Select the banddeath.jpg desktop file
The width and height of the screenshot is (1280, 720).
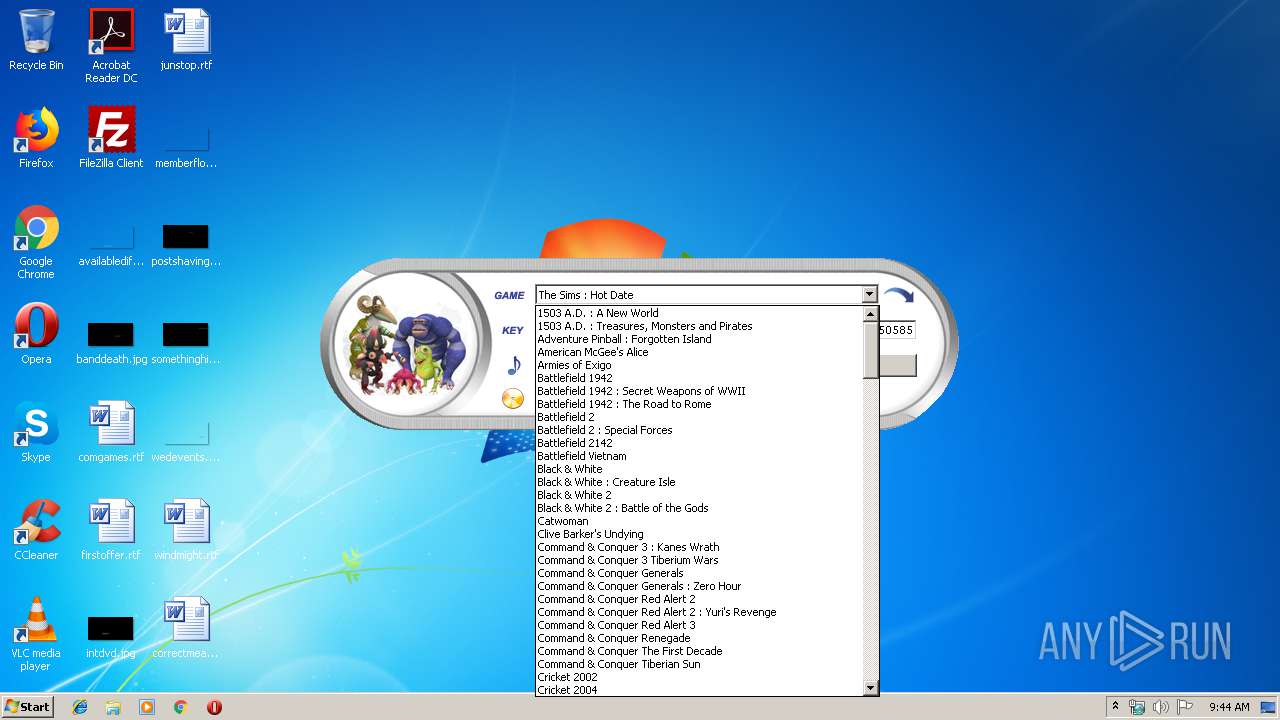pos(111,342)
